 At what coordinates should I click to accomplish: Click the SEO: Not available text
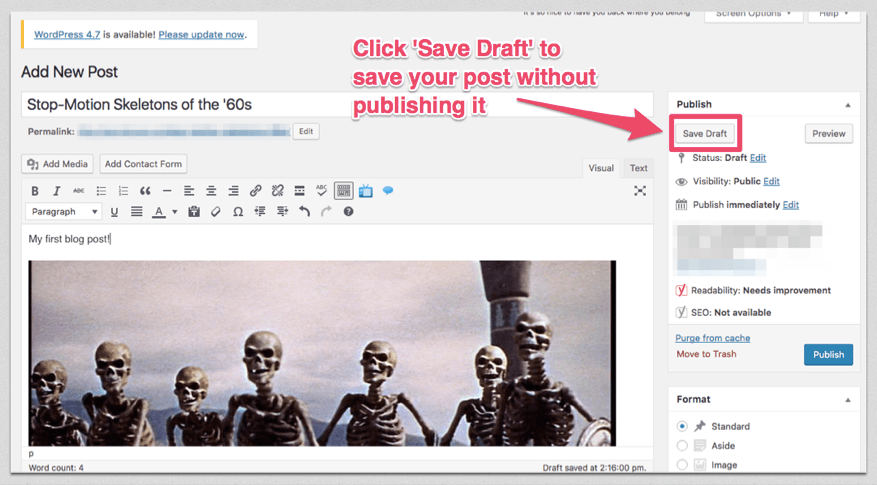[731, 313]
